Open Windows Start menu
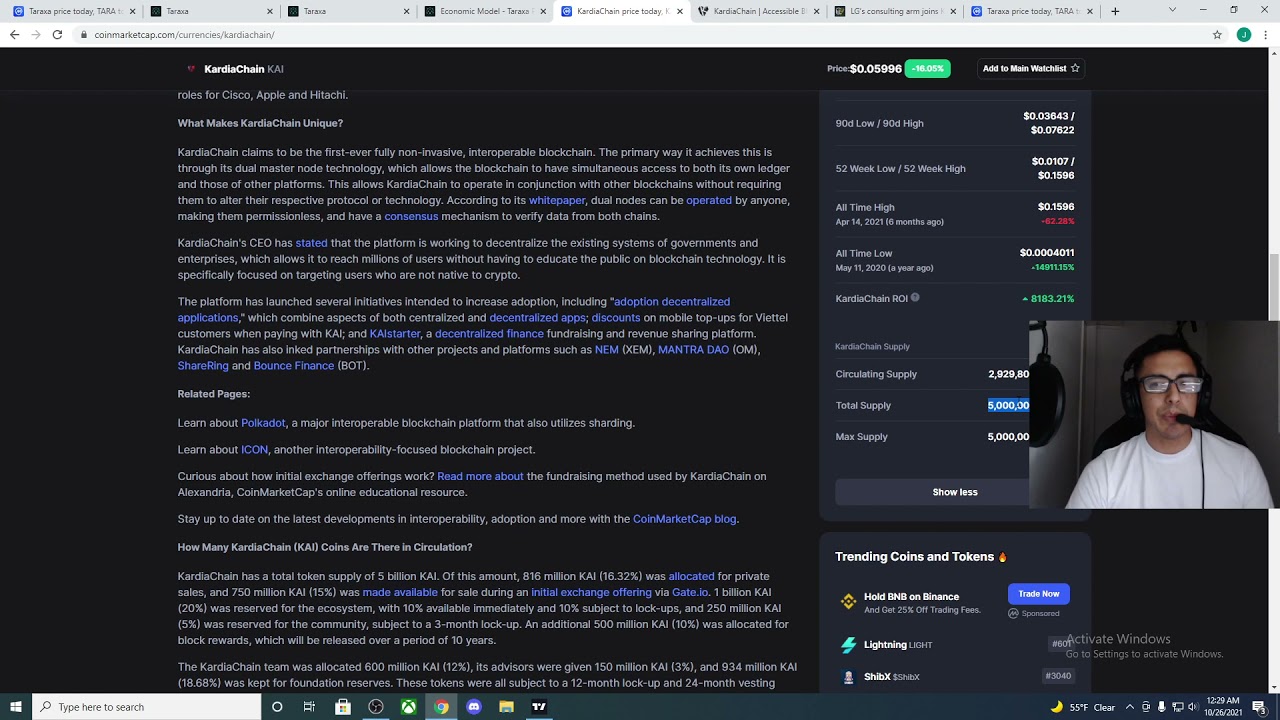The height and width of the screenshot is (720, 1280). tap(15, 707)
